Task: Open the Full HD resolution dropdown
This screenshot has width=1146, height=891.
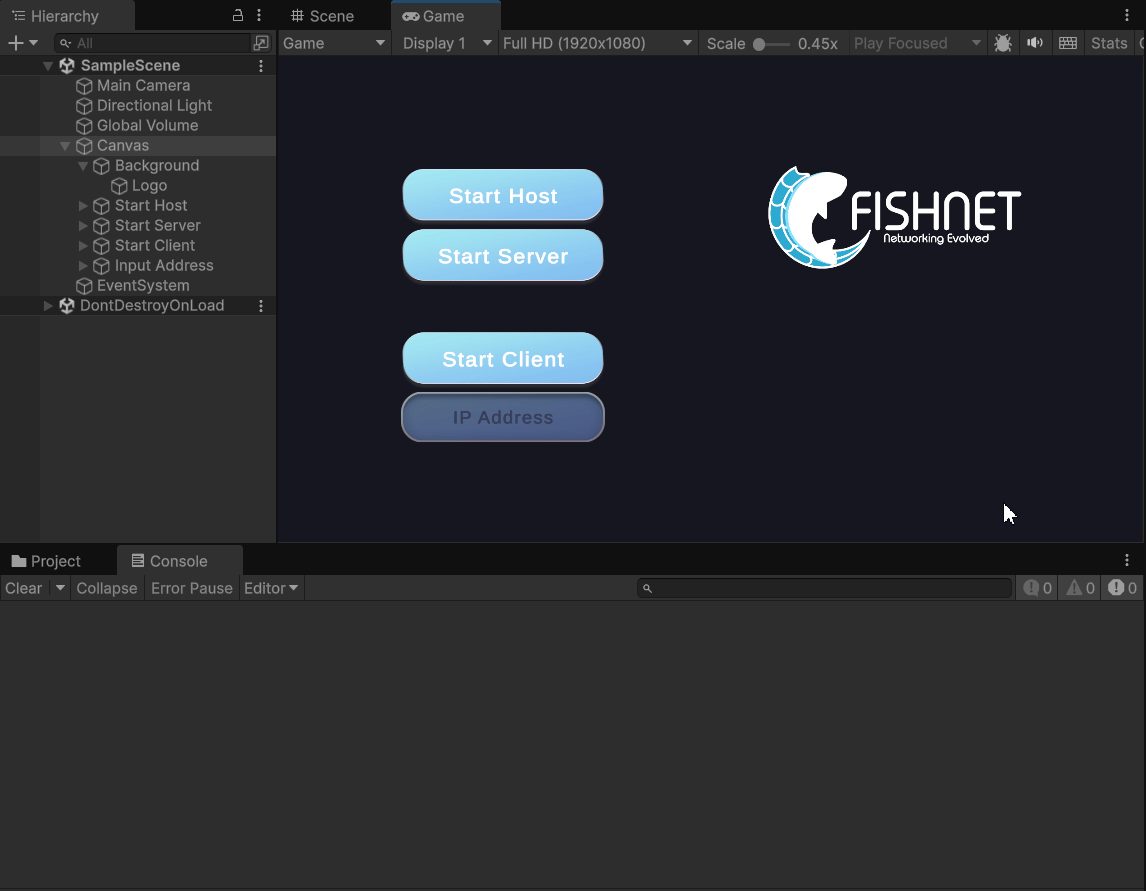Action: [x=597, y=43]
